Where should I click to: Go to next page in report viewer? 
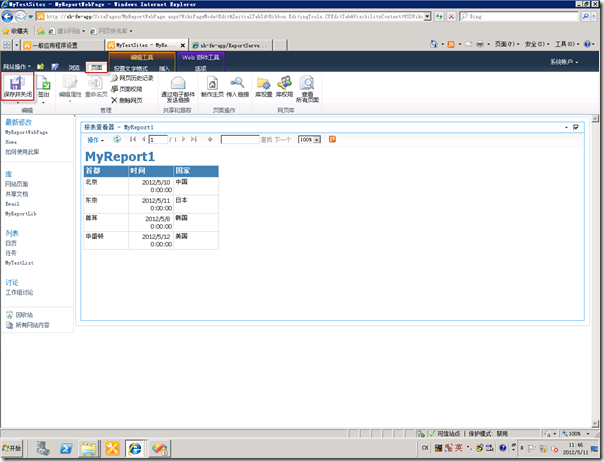(x=185, y=139)
